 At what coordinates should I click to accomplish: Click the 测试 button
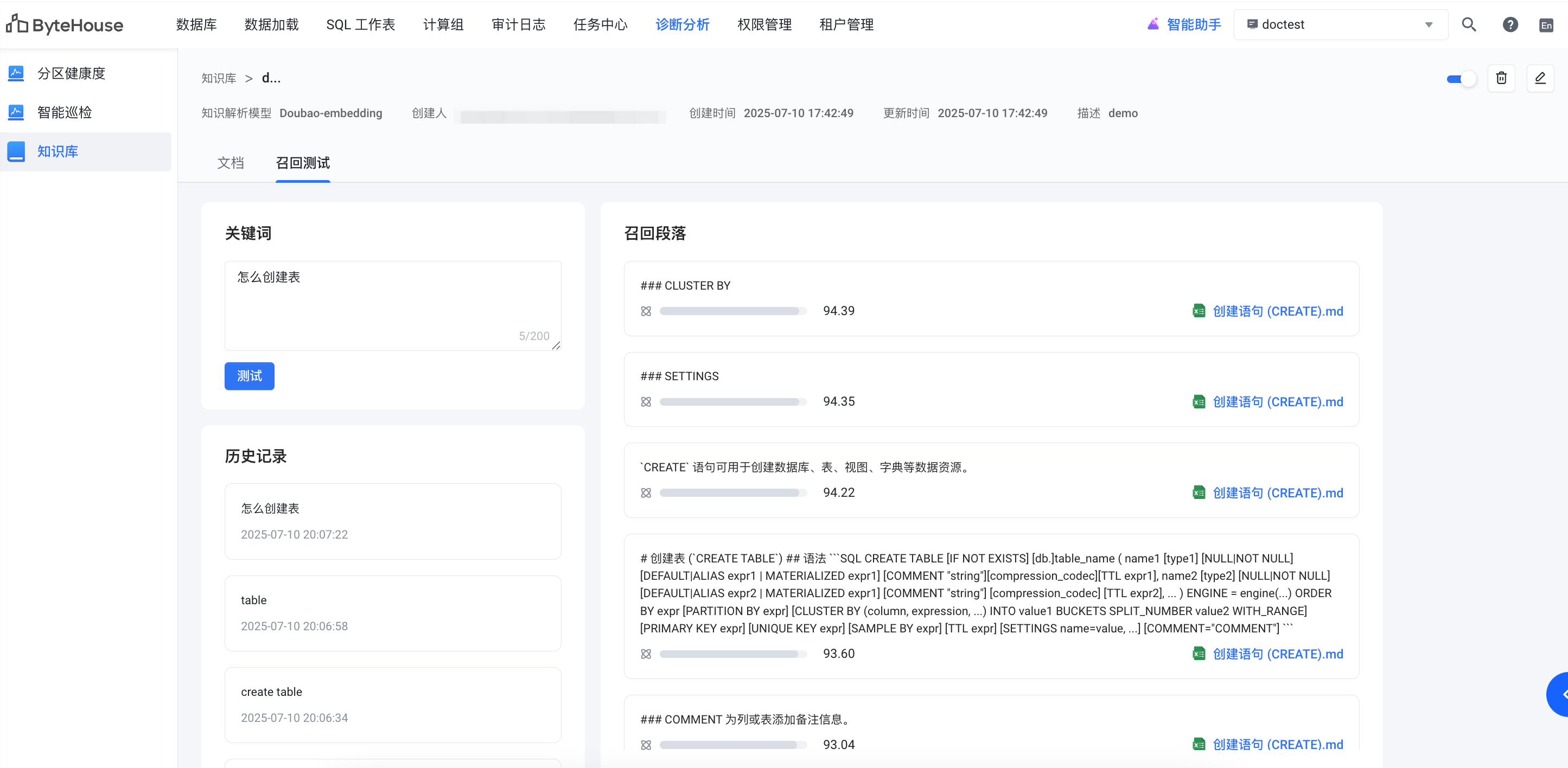249,376
